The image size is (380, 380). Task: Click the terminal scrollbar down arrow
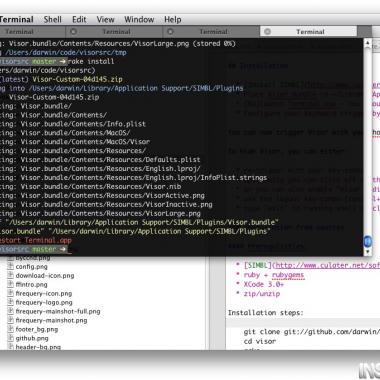pyautogui.click(x=367, y=252)
